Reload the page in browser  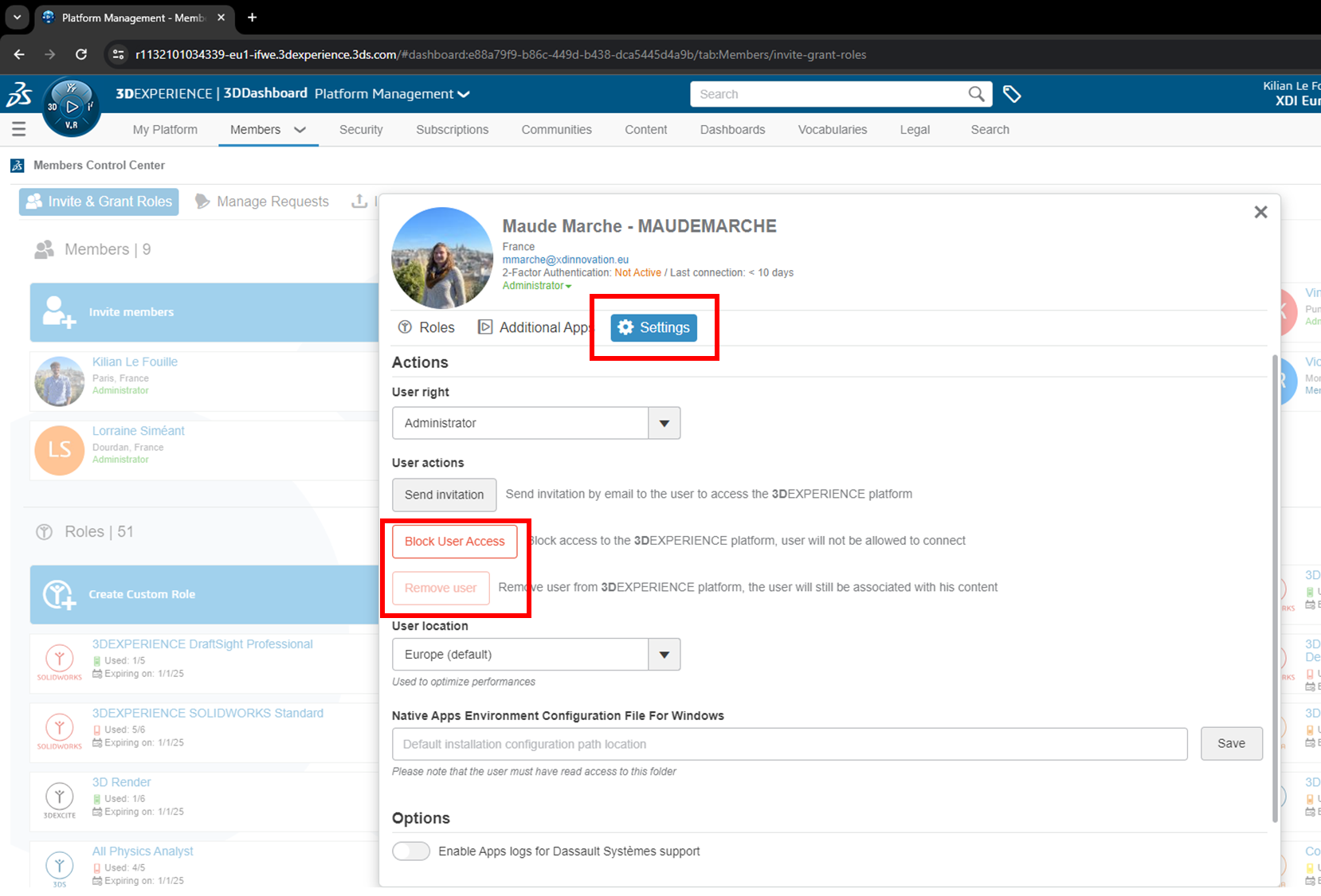(81, 54)
